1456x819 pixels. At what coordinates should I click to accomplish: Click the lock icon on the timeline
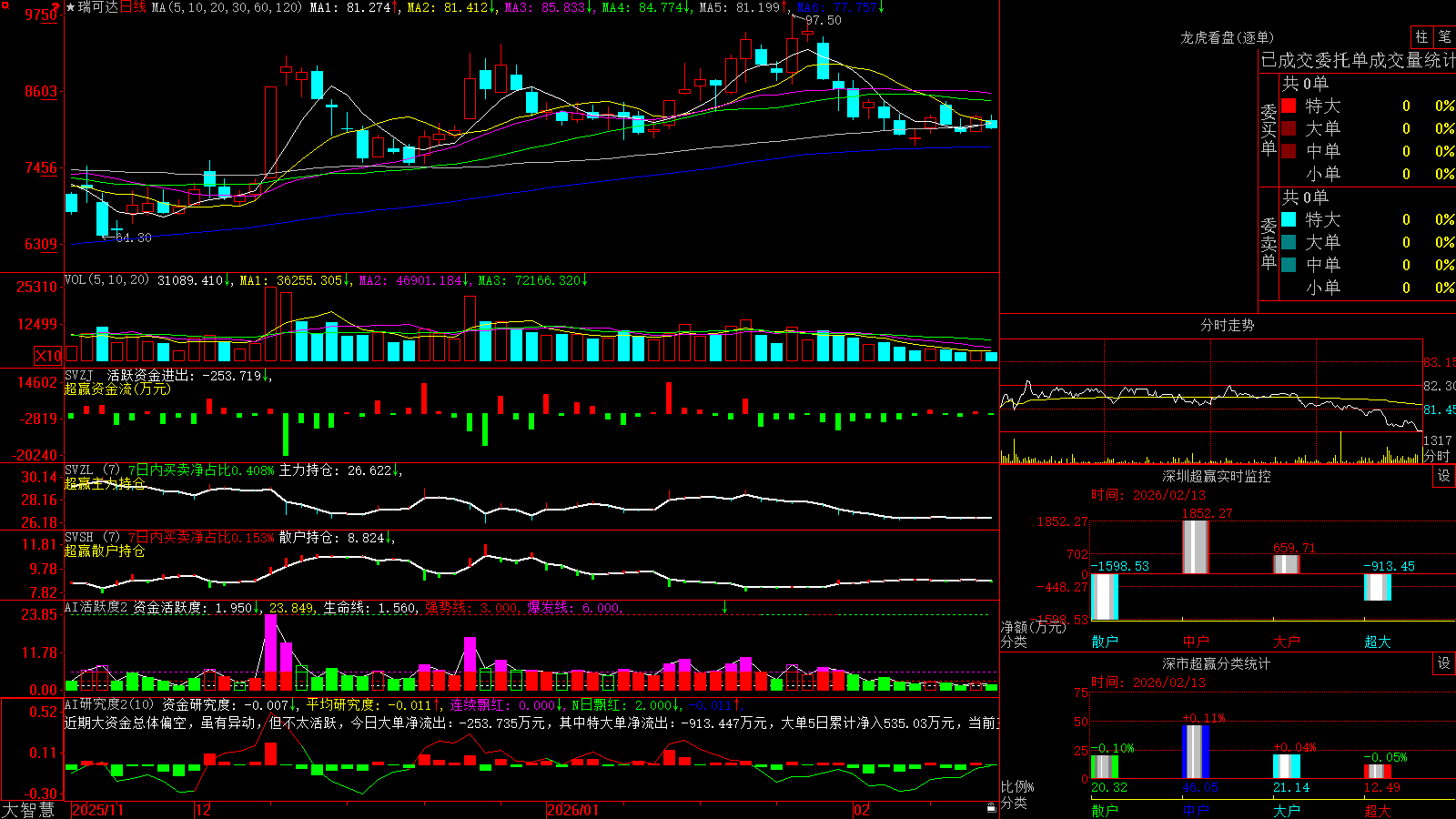point(991,808)
